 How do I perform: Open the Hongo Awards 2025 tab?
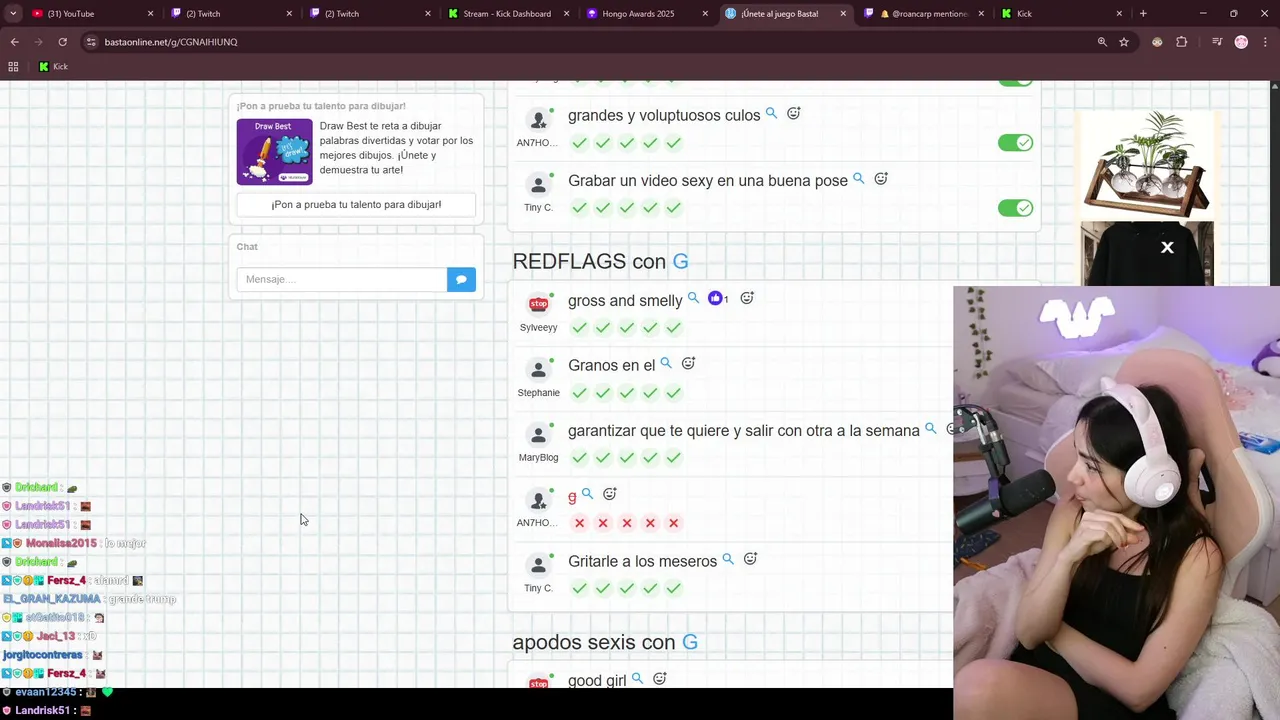click(647, 14)
